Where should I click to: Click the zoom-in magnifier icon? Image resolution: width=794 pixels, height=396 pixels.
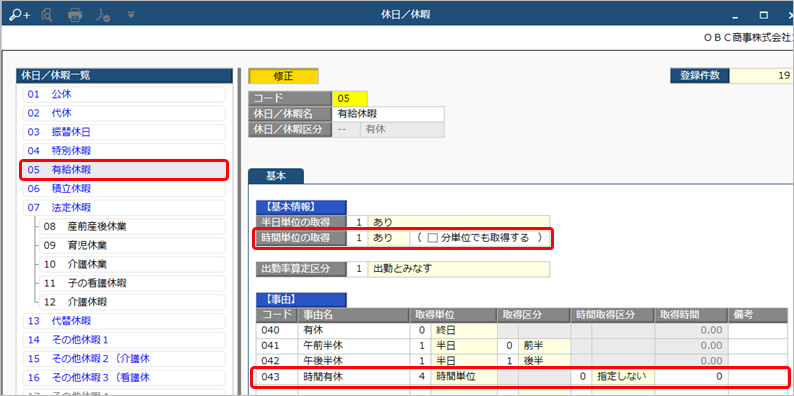20,15
